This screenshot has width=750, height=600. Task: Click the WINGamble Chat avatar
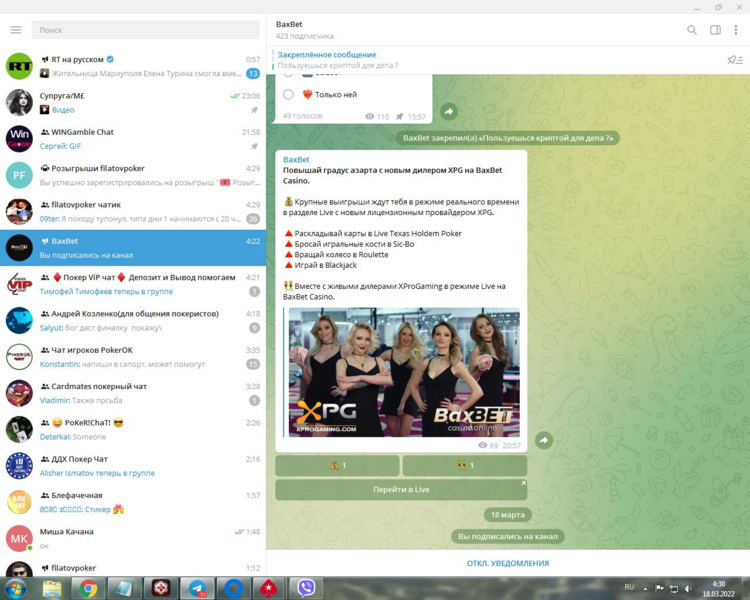[x=19, y=139]
